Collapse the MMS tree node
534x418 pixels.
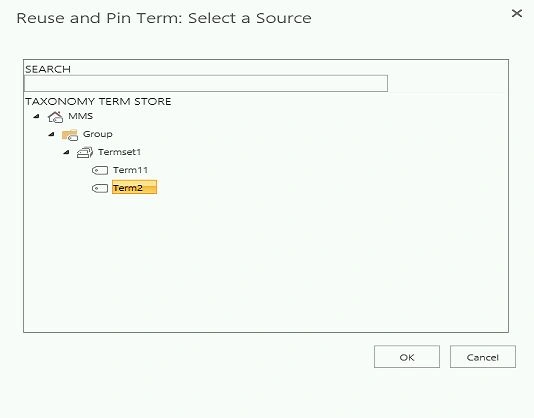pos(36,117)
